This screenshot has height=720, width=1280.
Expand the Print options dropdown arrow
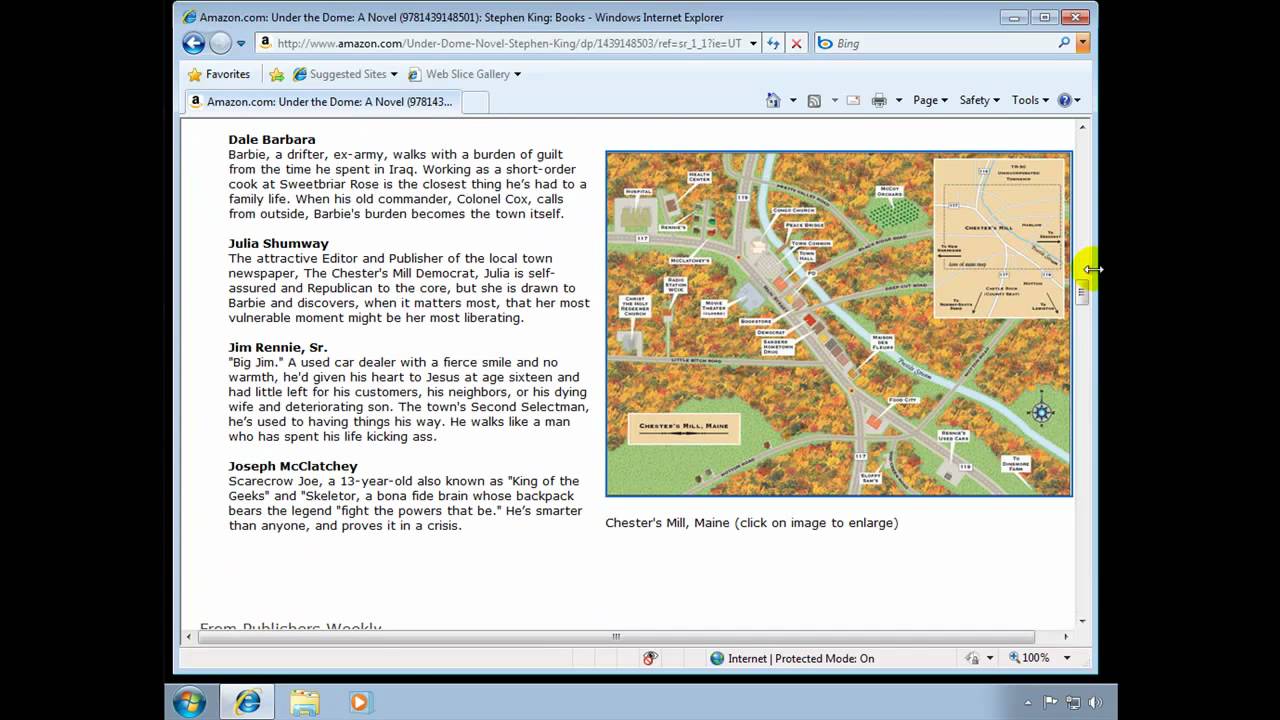pyautogui.click(x=899, y=100)
